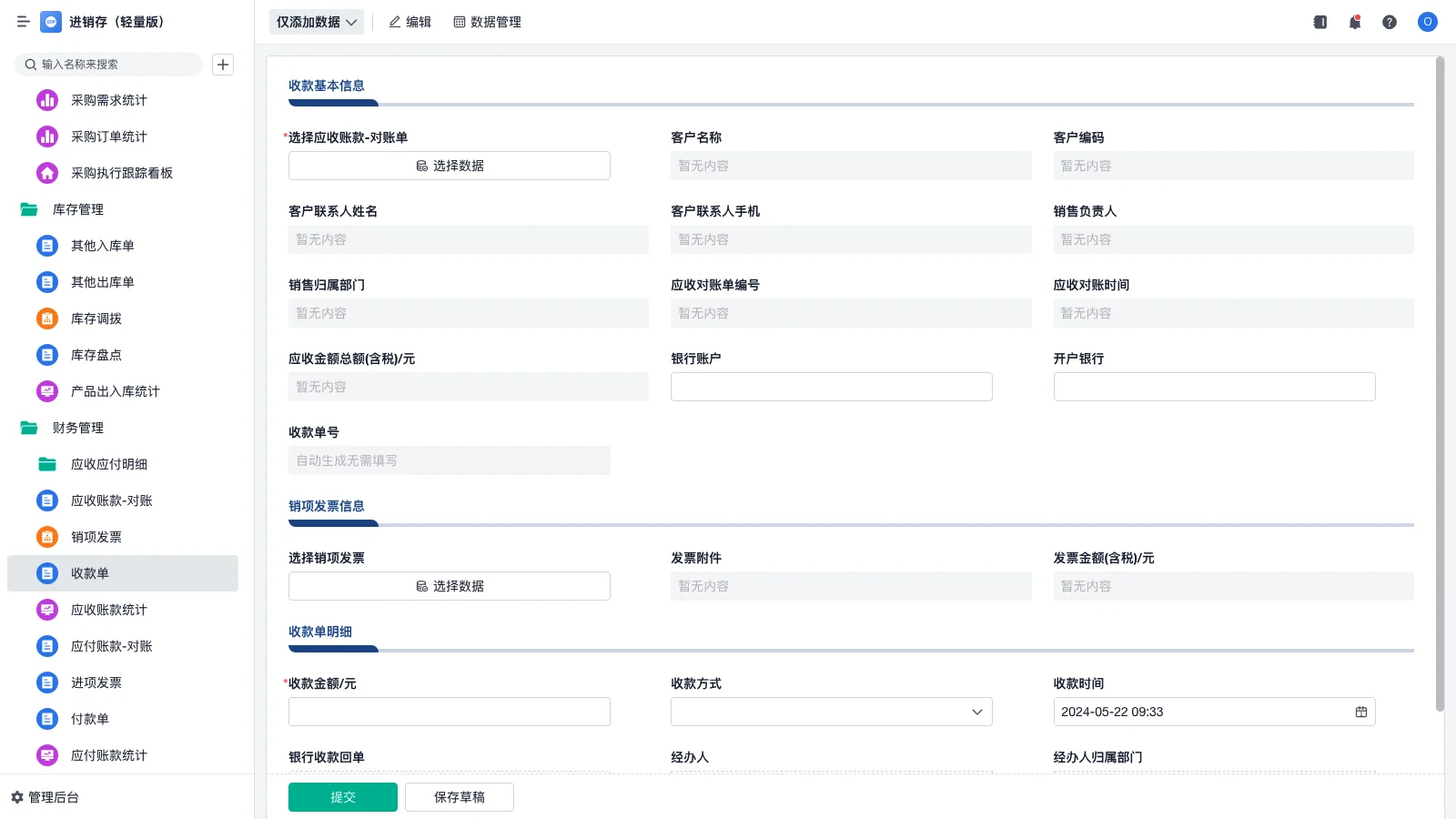Focus the 银行账户 input field
This screenshot has height=819, width=1456.
tap(832, 387)
